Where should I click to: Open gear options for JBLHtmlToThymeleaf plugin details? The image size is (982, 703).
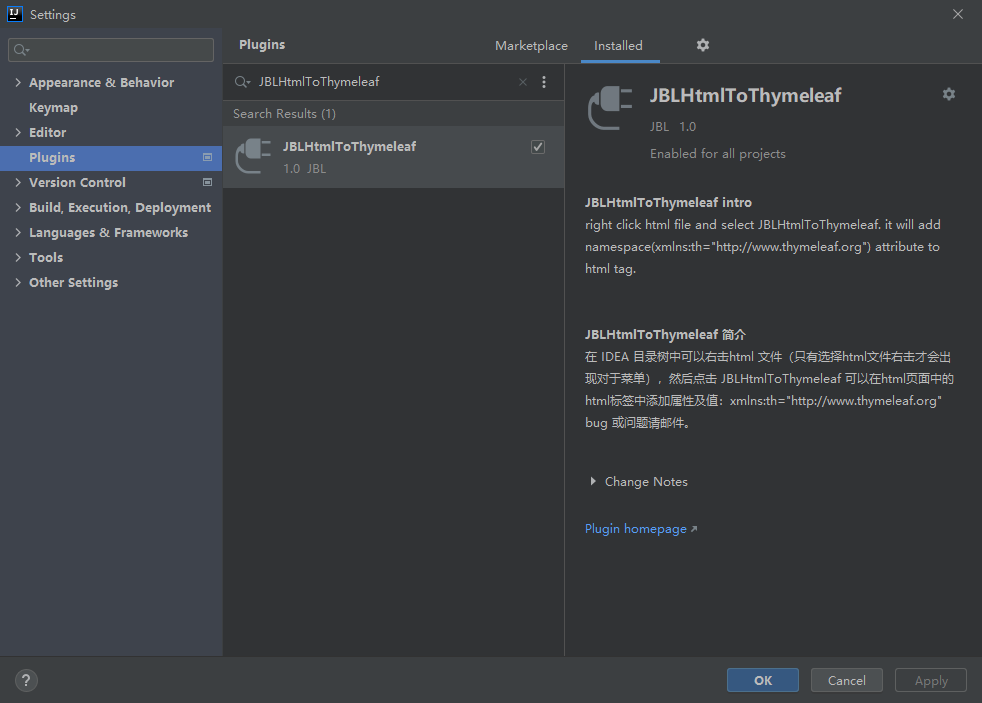949,94
